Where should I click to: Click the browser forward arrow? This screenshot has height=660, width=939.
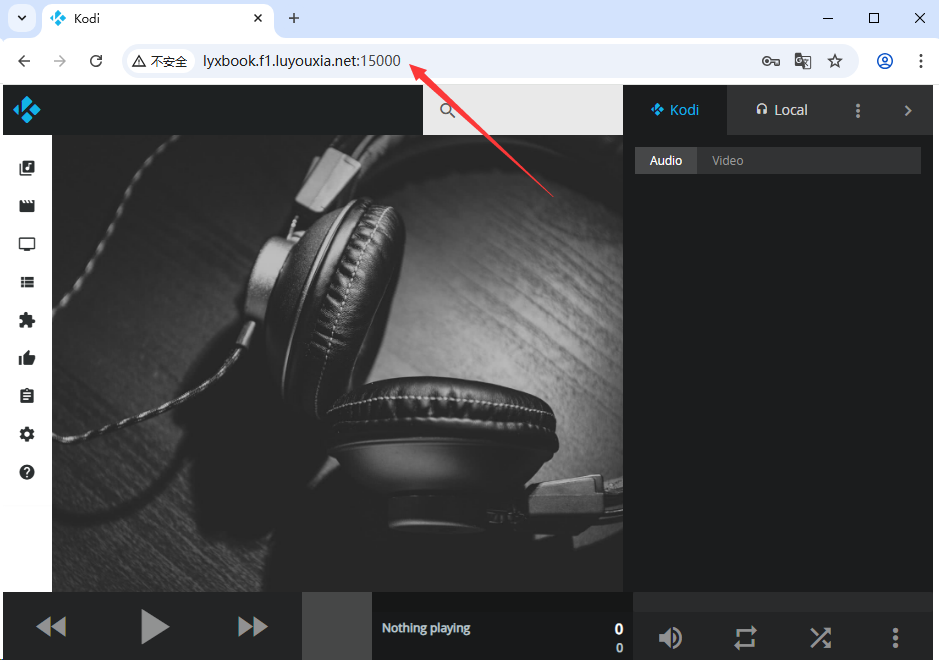59,60
